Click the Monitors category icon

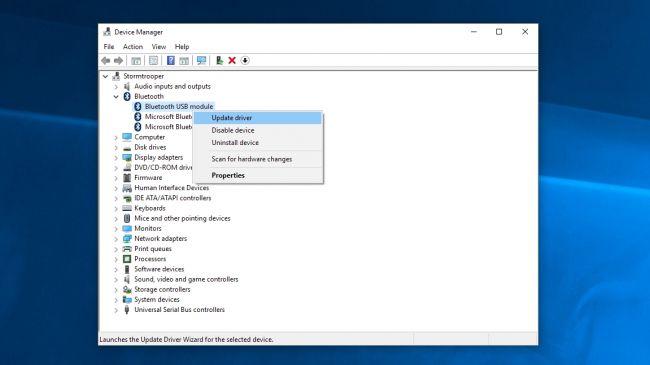(127, 229)
